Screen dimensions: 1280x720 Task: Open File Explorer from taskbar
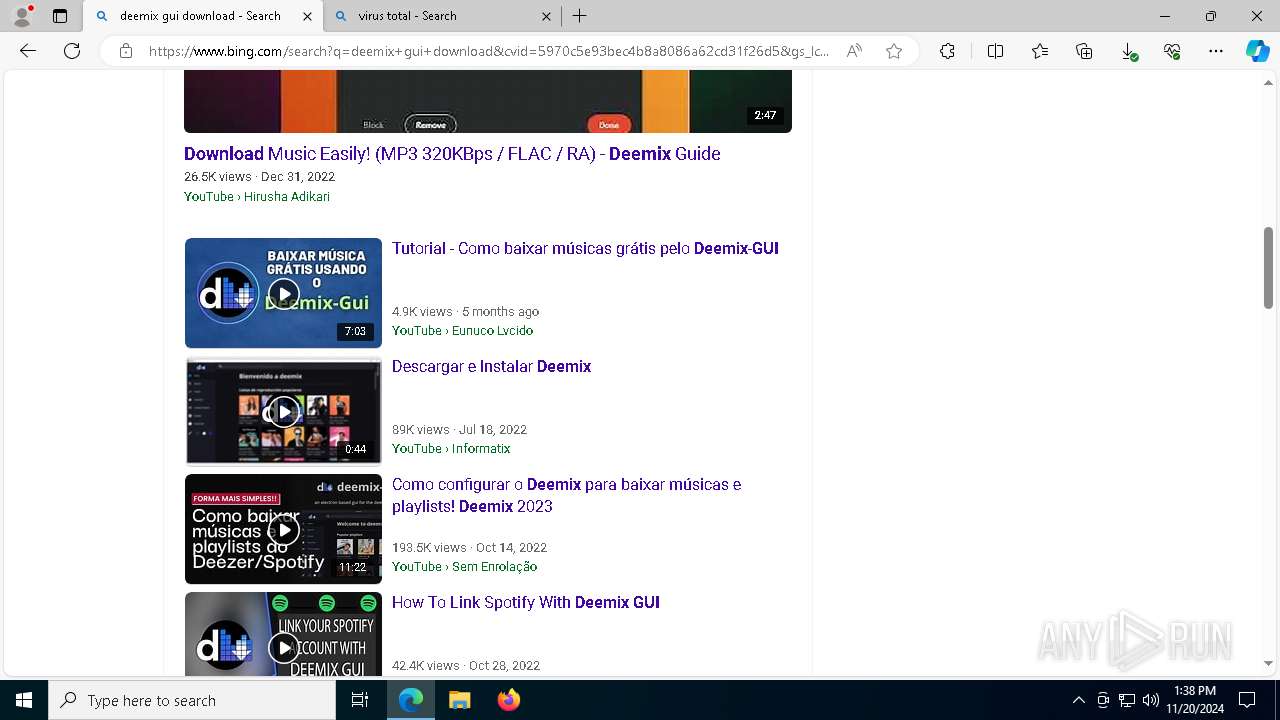click(459, 700)
